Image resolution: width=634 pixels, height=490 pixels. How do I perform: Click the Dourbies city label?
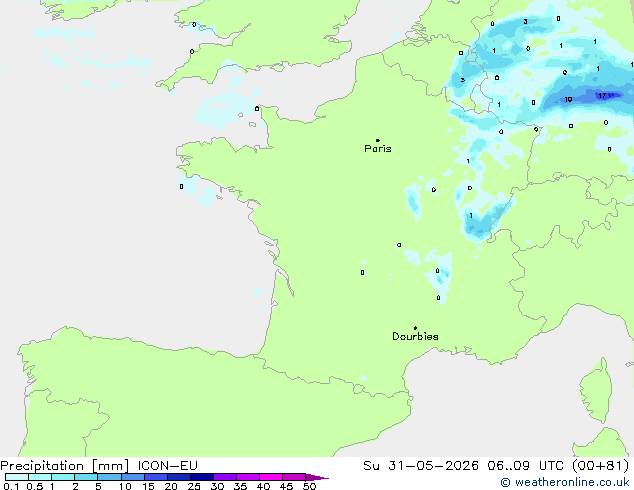[x=415, y=336]
